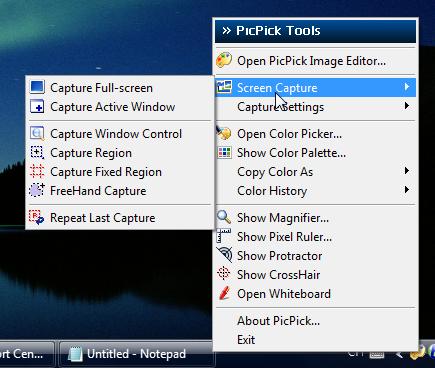Click the Capture Region dotted-square icon

(x=37, y=152)
